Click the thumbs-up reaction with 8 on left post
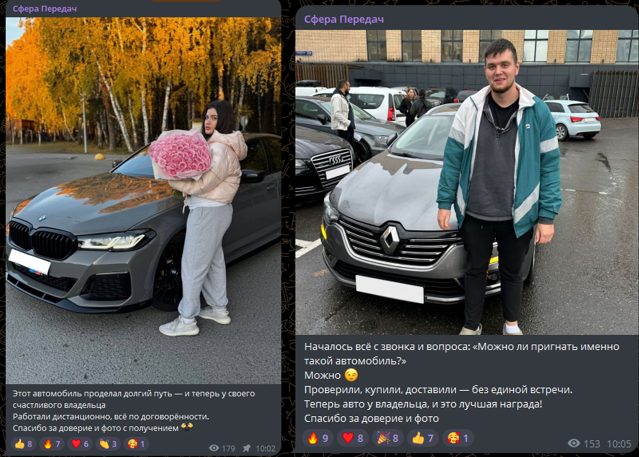Image resolution: width=639 pixels, height=457 pixels. tap(24, 444)
